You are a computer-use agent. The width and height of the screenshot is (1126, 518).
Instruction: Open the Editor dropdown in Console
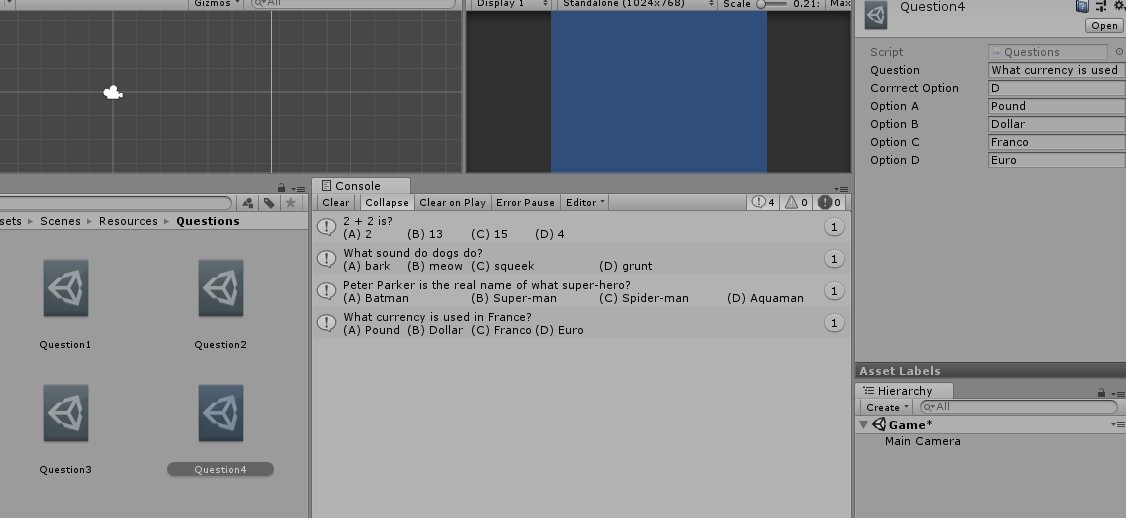click(585, 203)
